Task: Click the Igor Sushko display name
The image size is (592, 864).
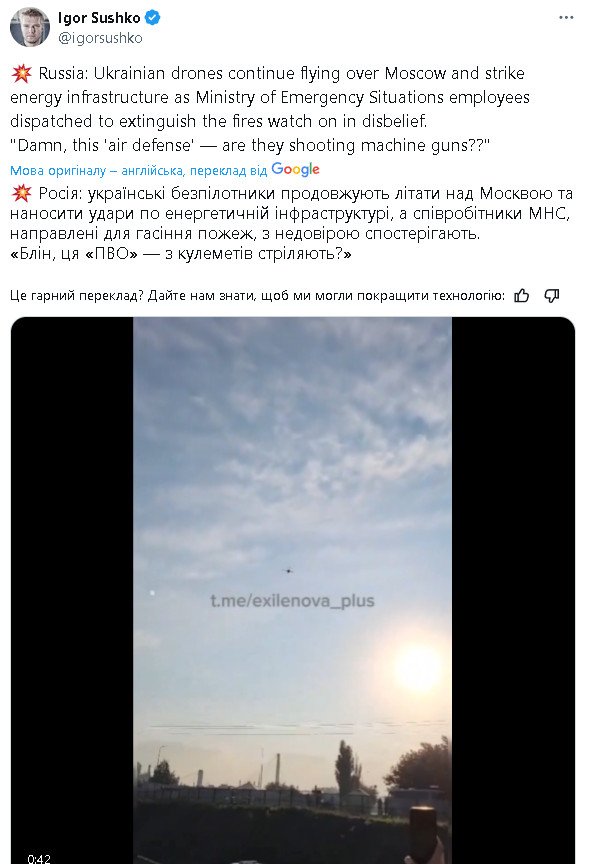Action: pyautogui.click(x=99, y=18)
